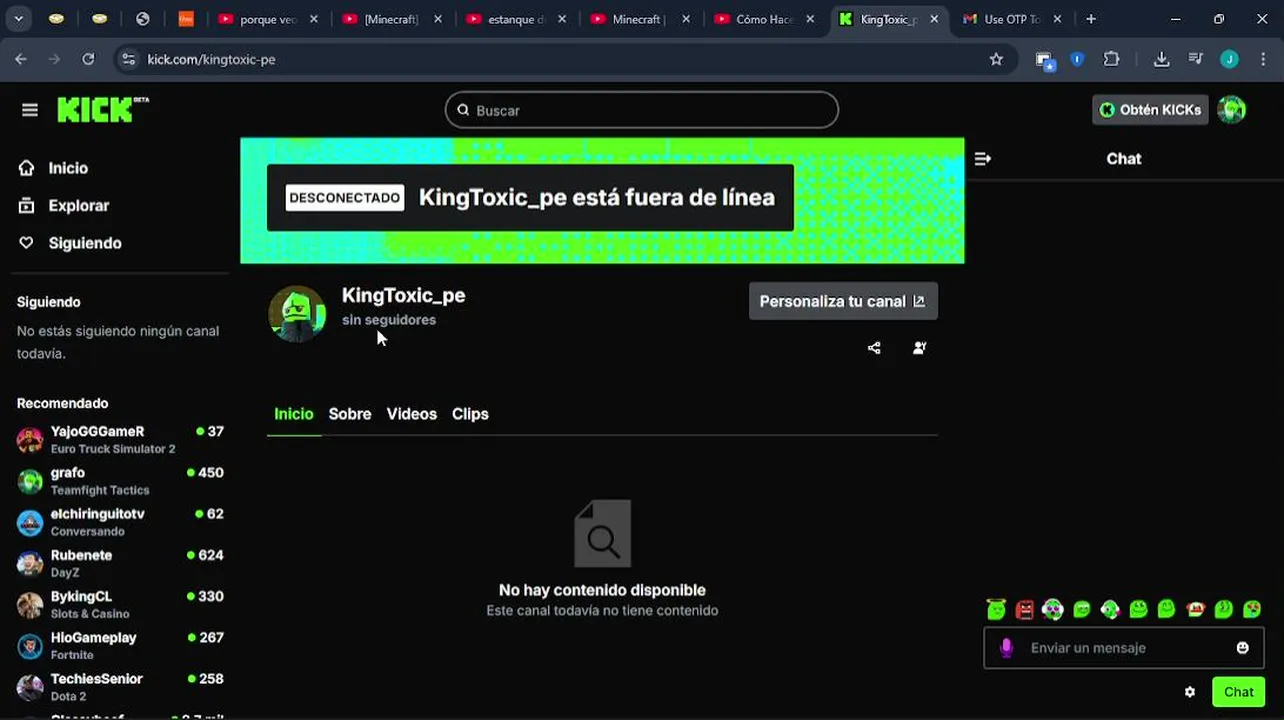The height and width of the screenshot is (720, 1284).
Task: Open the tab search dropdown arrow
Action: [18, 19]
